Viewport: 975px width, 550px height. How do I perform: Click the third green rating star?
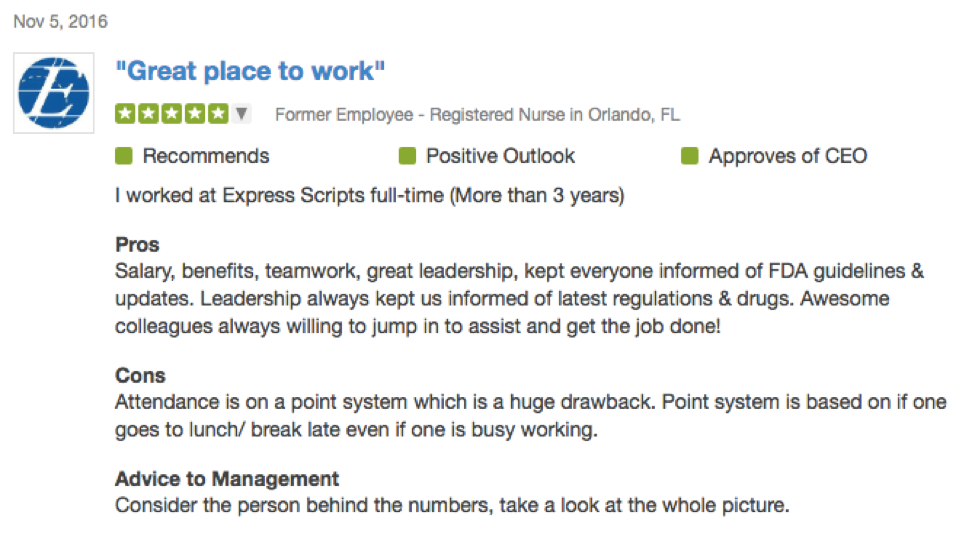point(172,114)
